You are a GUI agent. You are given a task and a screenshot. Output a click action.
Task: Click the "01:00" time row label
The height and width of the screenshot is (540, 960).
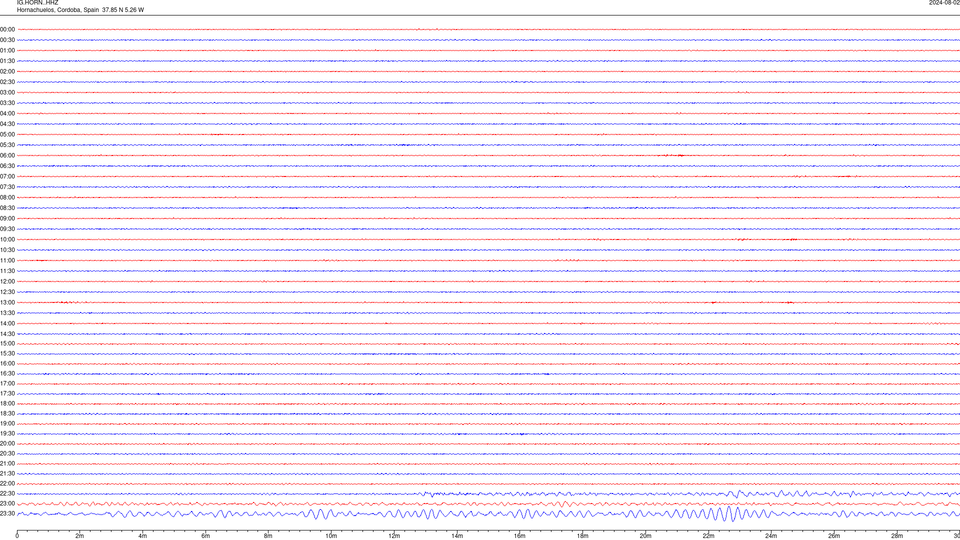[x=7, y=50]
